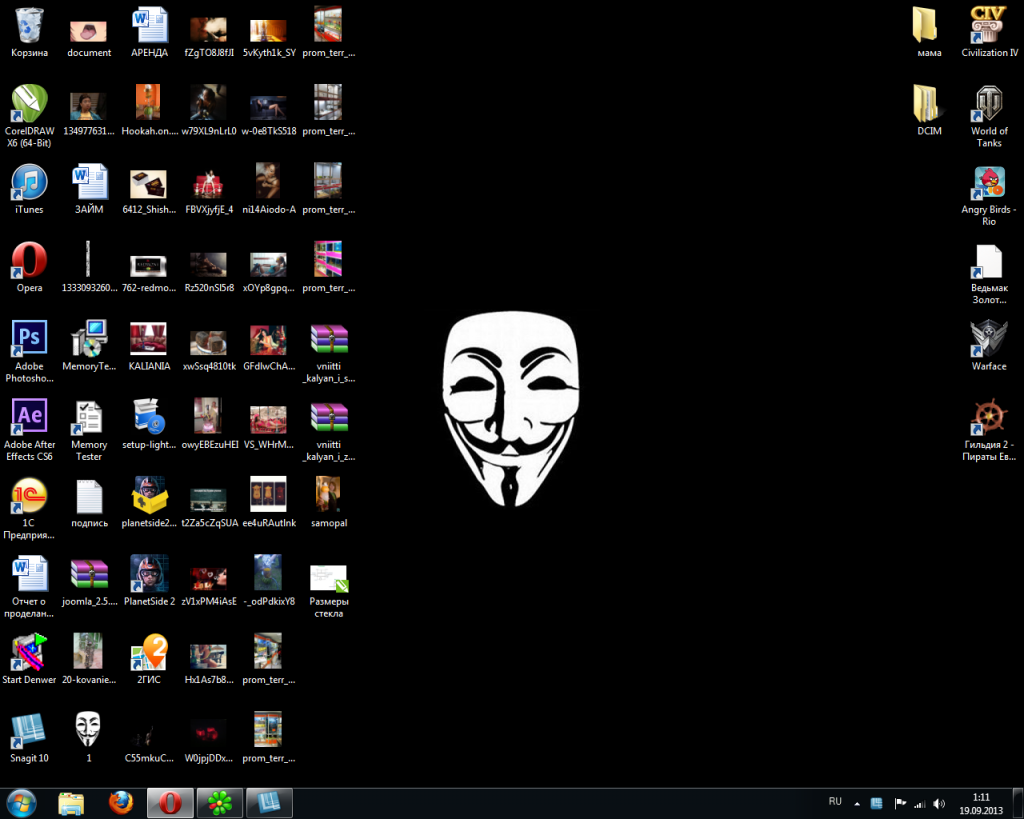Click the Windows Start button

[22, 802]
